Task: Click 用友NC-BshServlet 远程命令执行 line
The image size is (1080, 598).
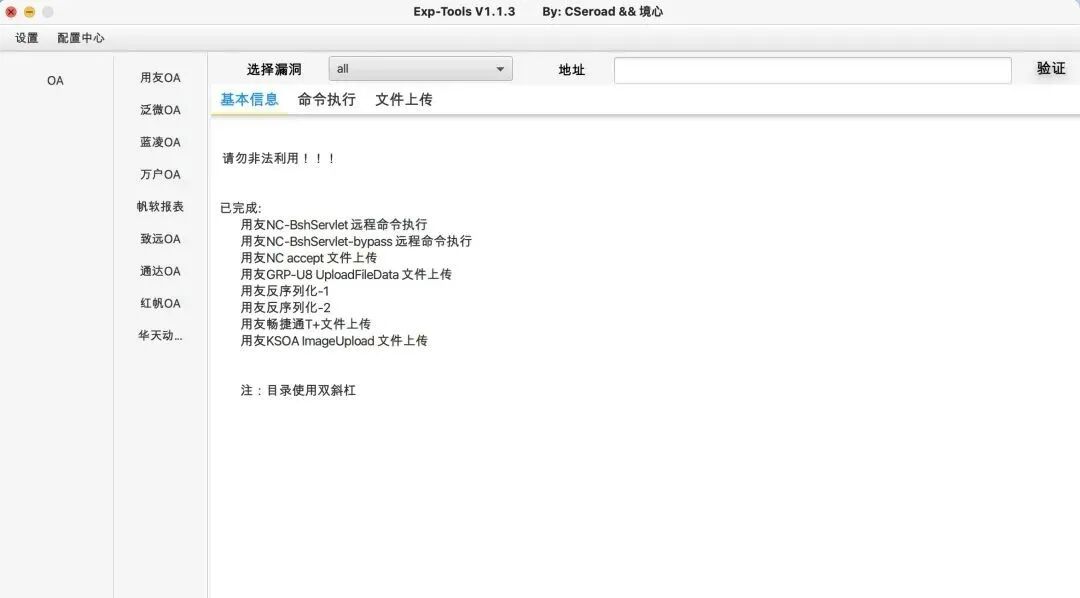Action: [x=334, y=225]
